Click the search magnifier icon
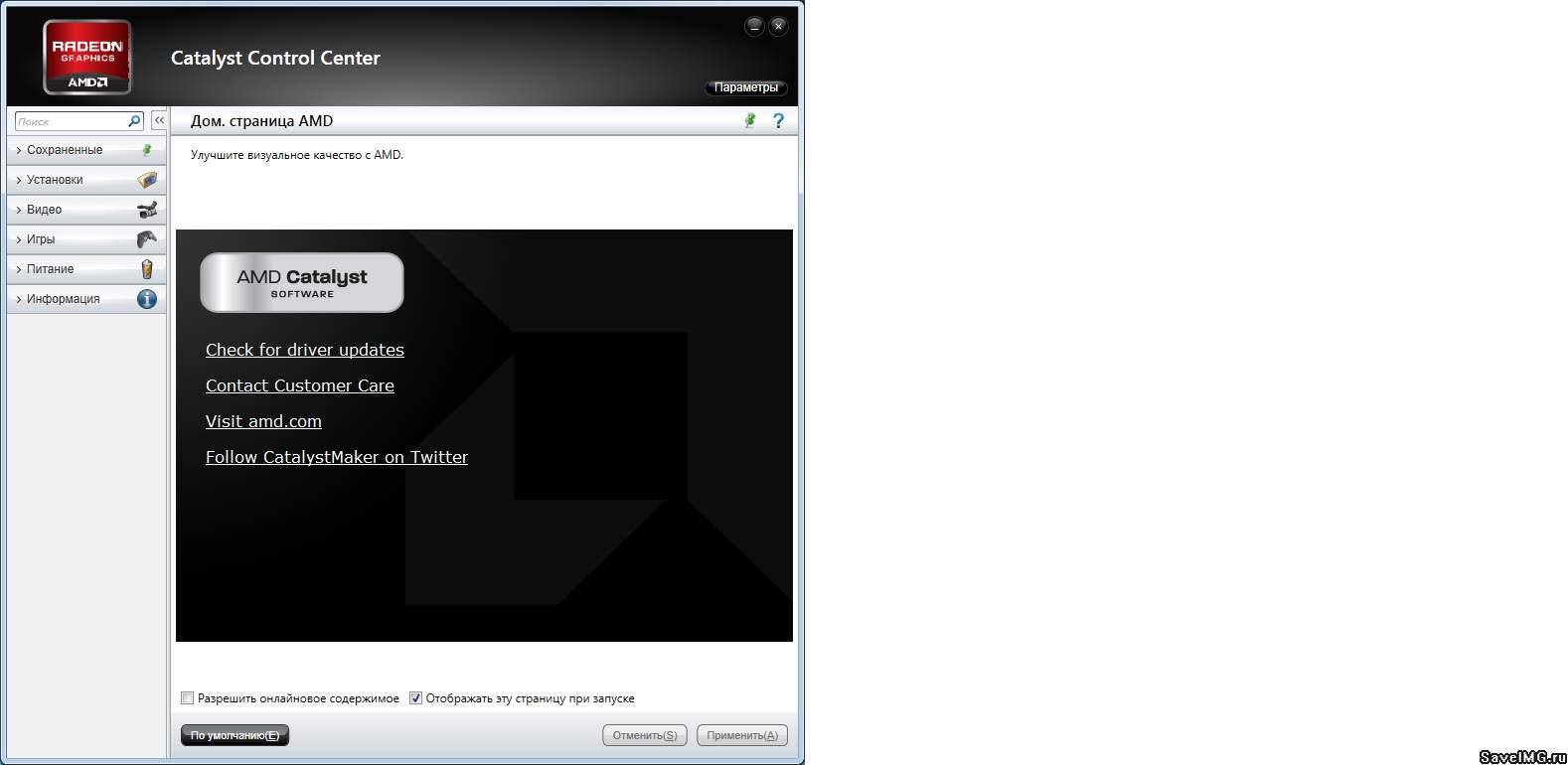 coord(134,121)
